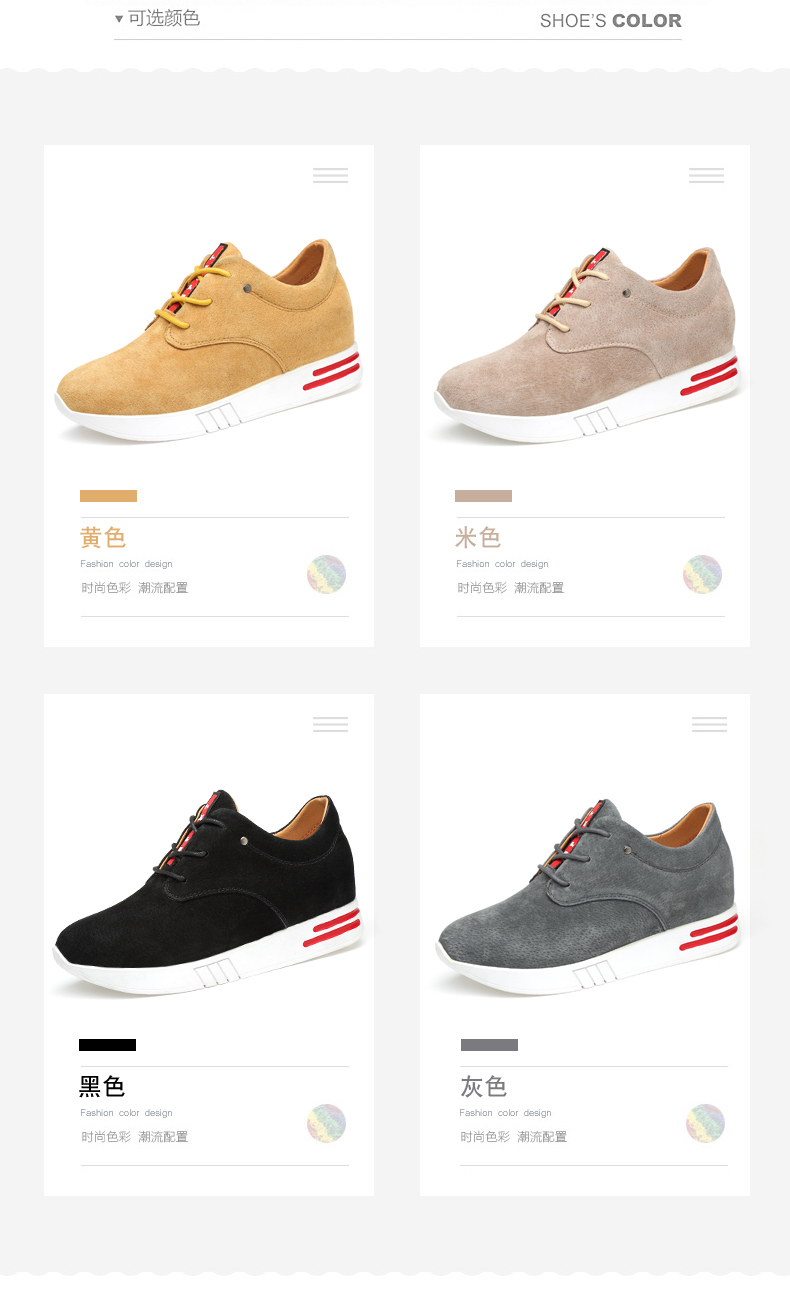The height and width of the screenshot is (1291, 790).
Task: Click the rainbow circle icon beside 黑色
Action: coord(326,1123)
